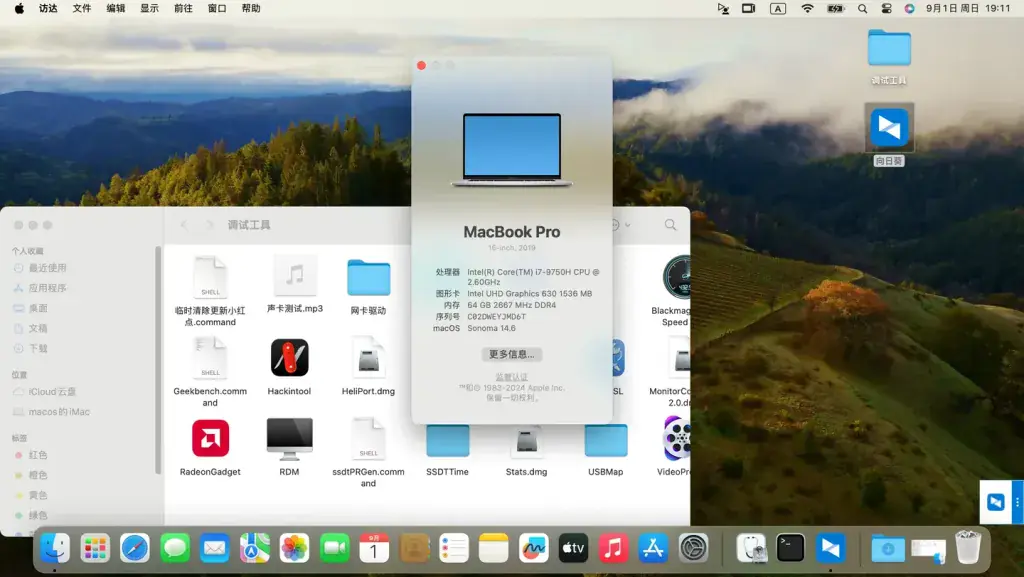Select the 临时清除更新小红点.command shell file

pyautogui.click(x=210, y=277)
